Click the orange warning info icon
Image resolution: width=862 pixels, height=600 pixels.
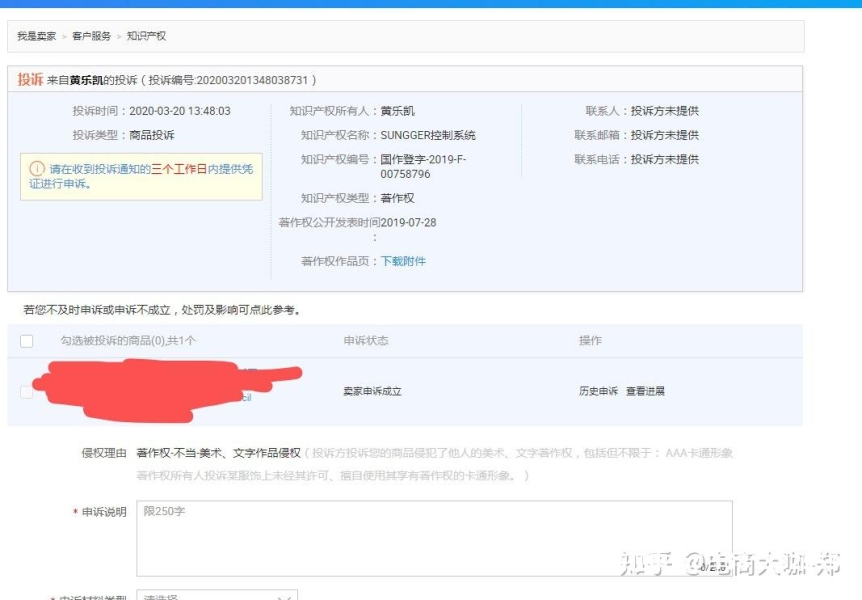point(37,169)
